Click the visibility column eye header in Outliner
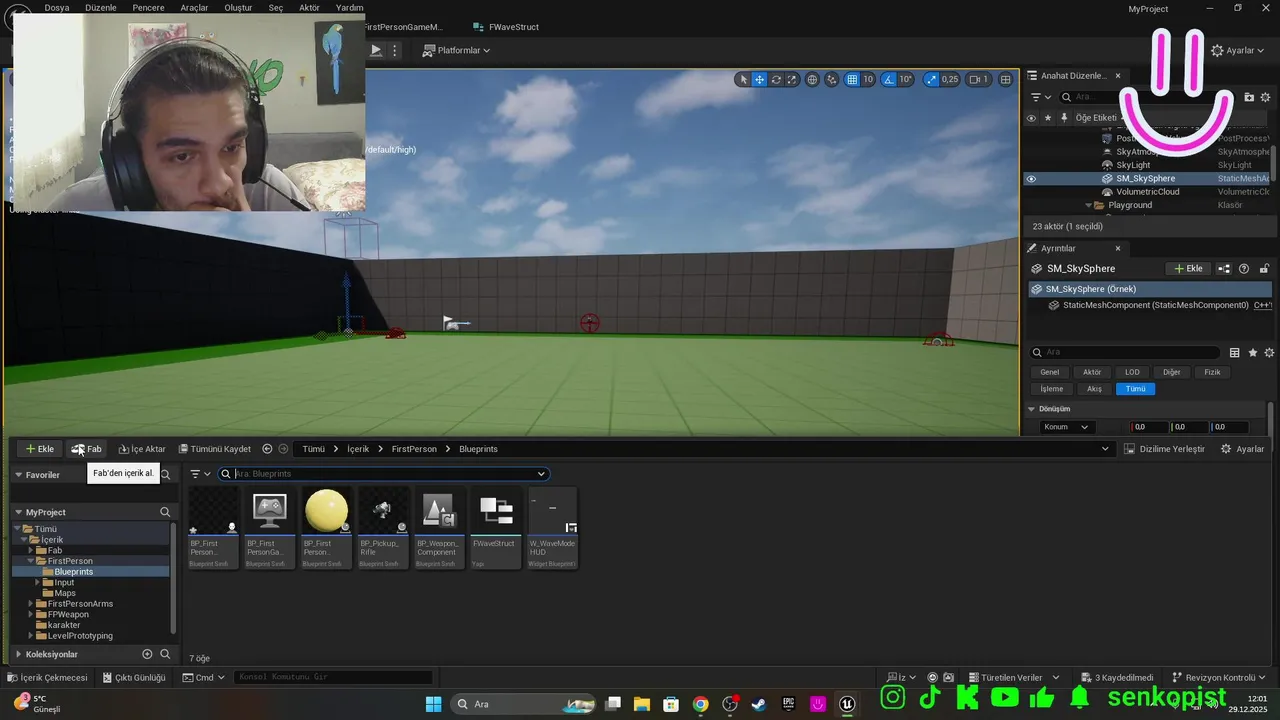This screenshot has width=1280, height=720. click(1031, 118)
